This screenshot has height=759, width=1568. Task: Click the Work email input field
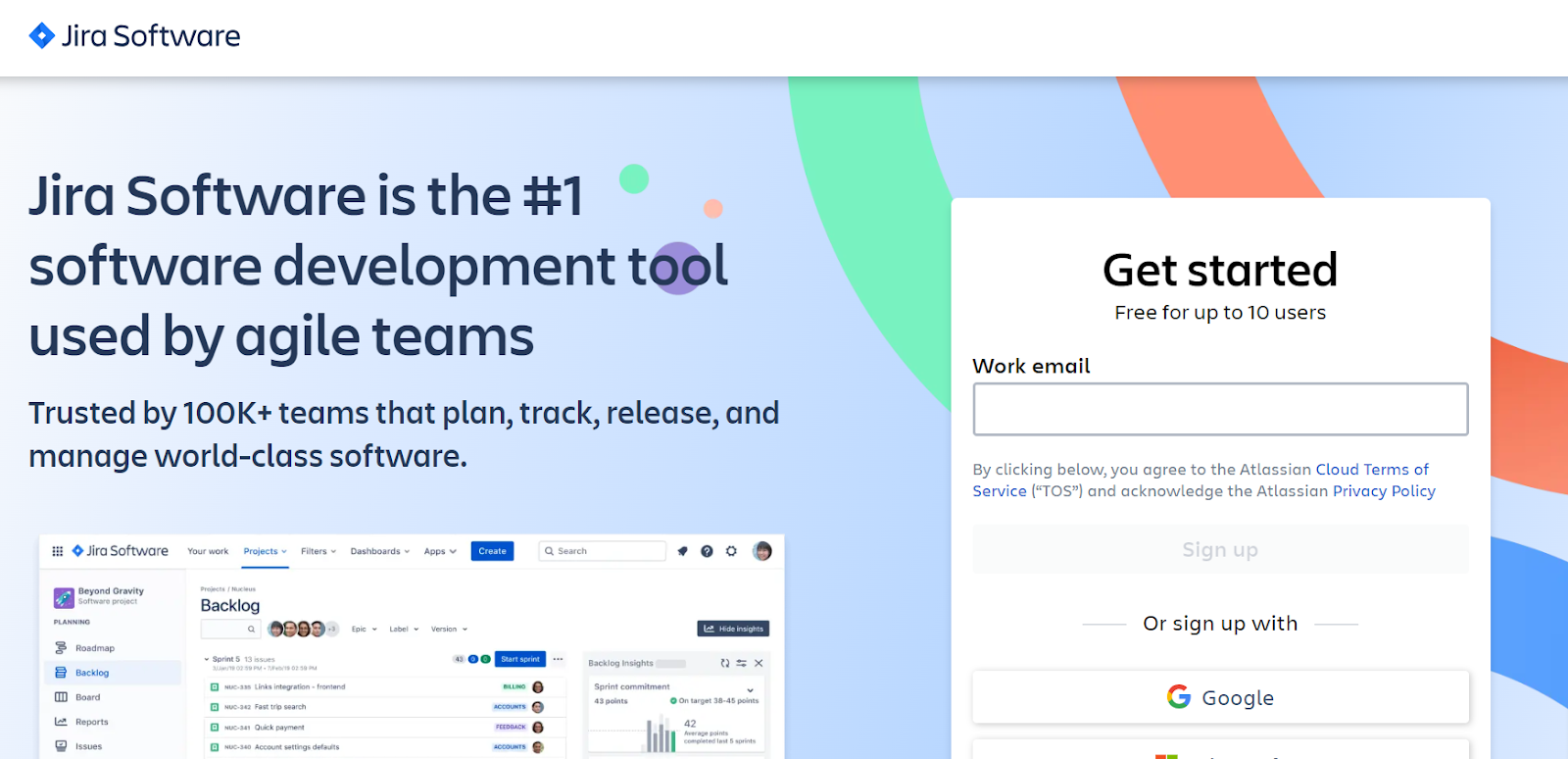click(1220, 409)
